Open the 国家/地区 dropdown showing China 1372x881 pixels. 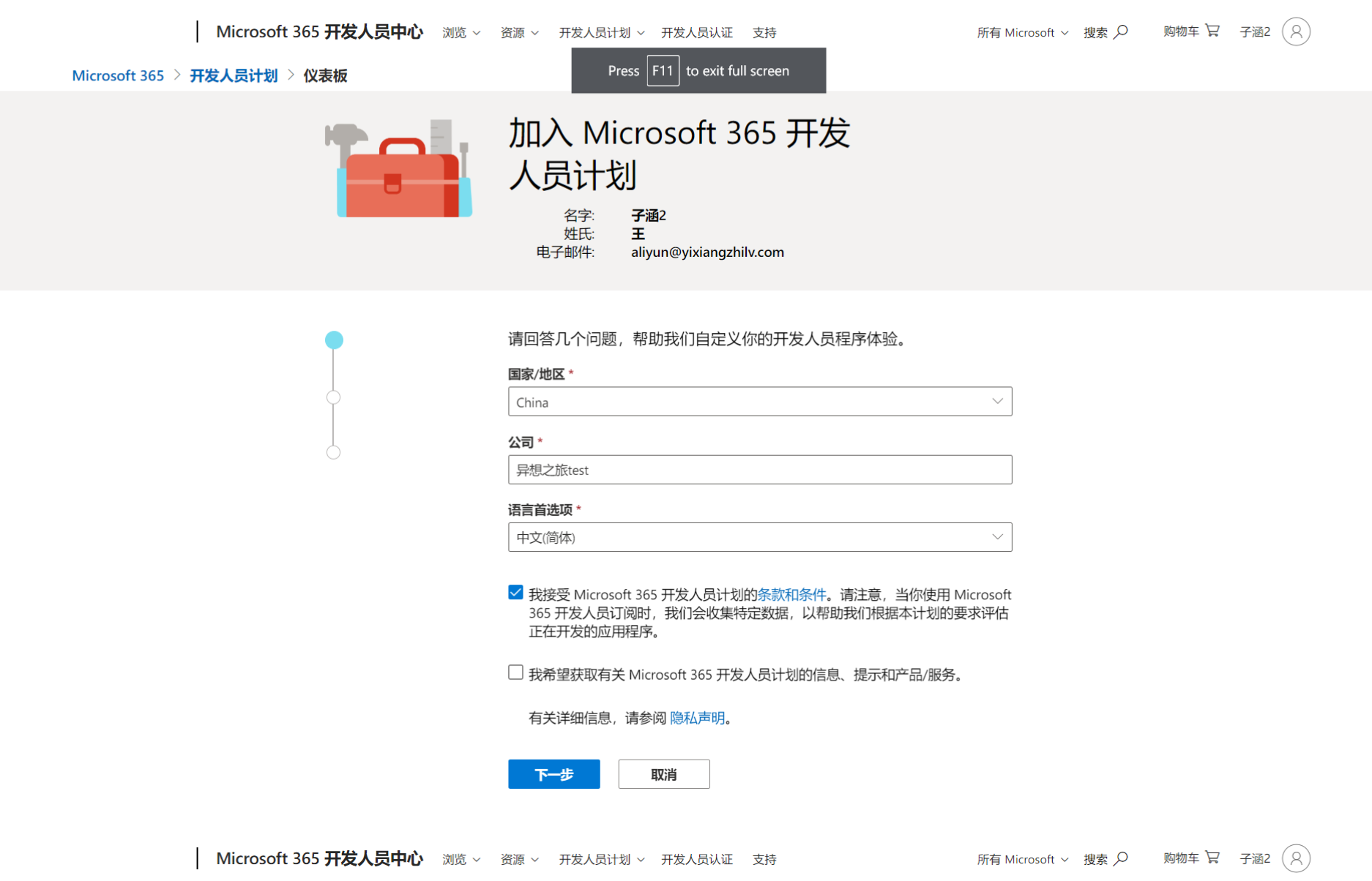click(760, 402)
